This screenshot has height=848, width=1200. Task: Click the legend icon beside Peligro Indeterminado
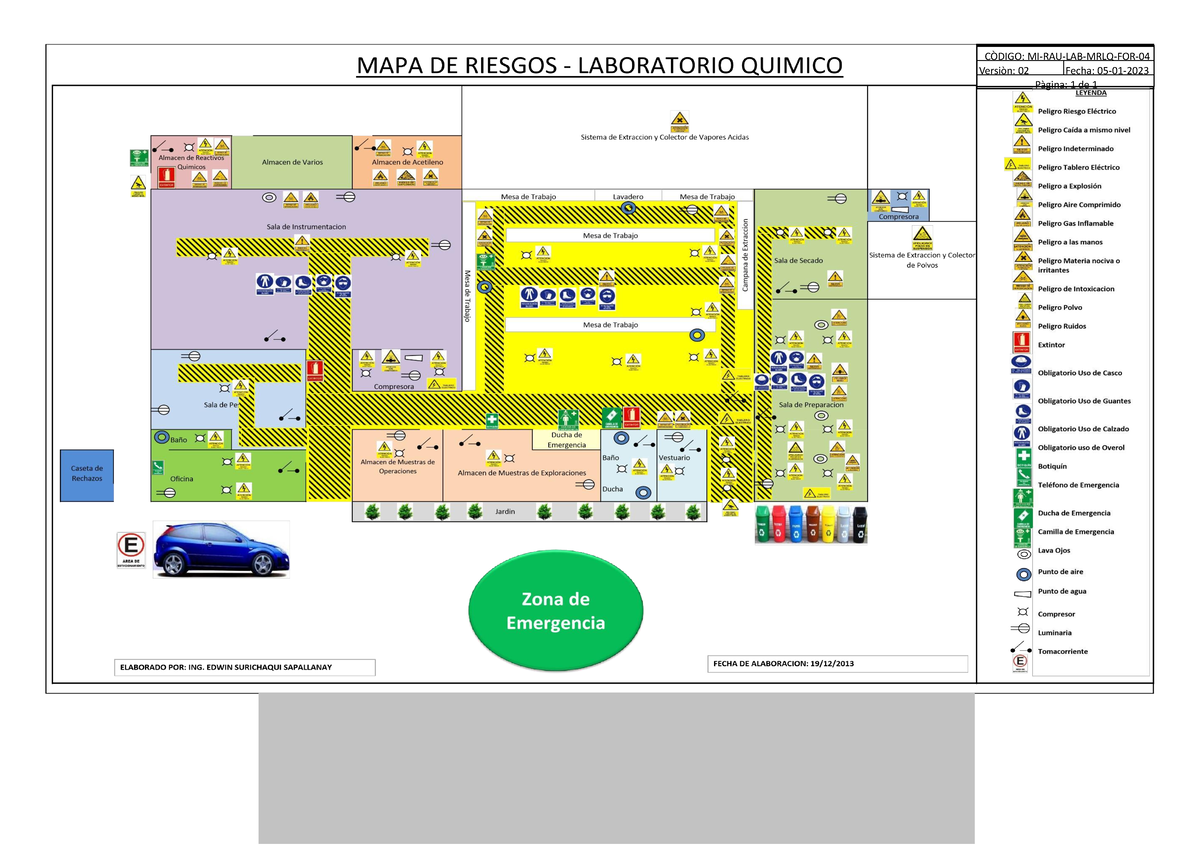1022,143
